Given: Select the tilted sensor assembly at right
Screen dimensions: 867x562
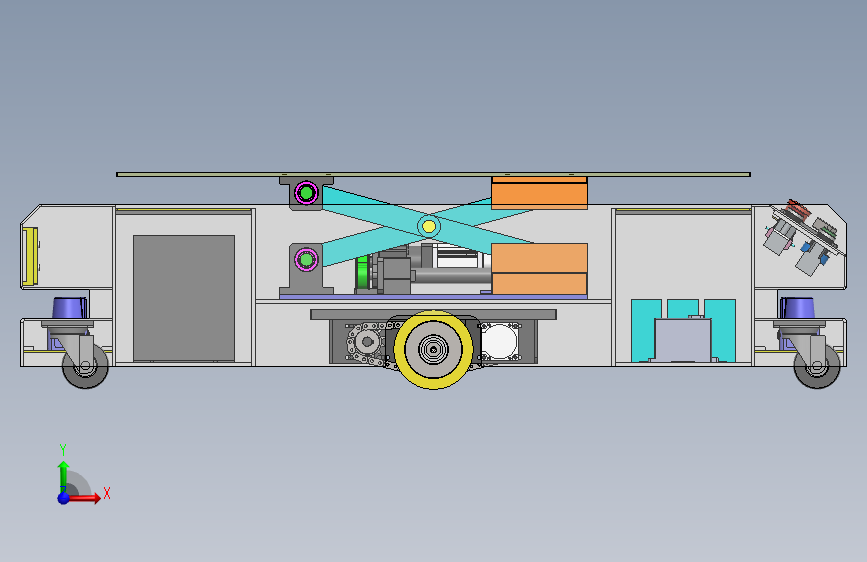Looking at the screenshot, I should [x=805, y=237].
